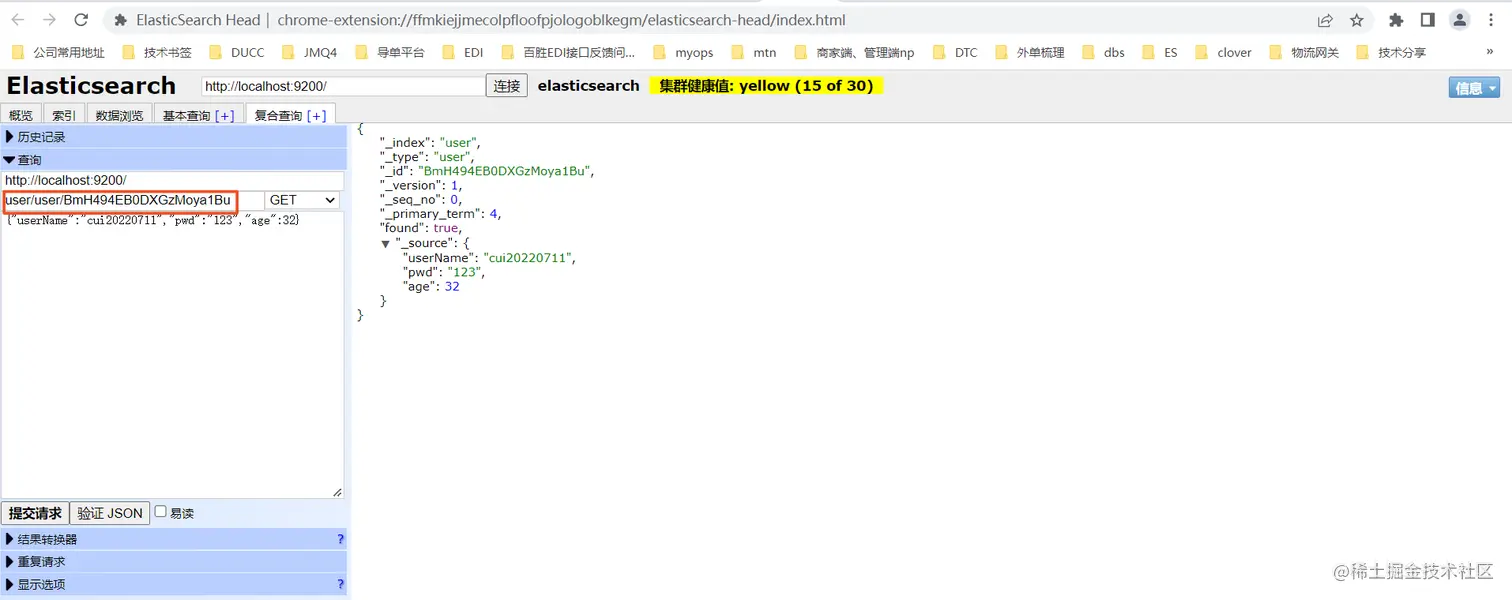Open the mtn bookmark folder
The image size is (1512, 600).
(x=754, y=53)
